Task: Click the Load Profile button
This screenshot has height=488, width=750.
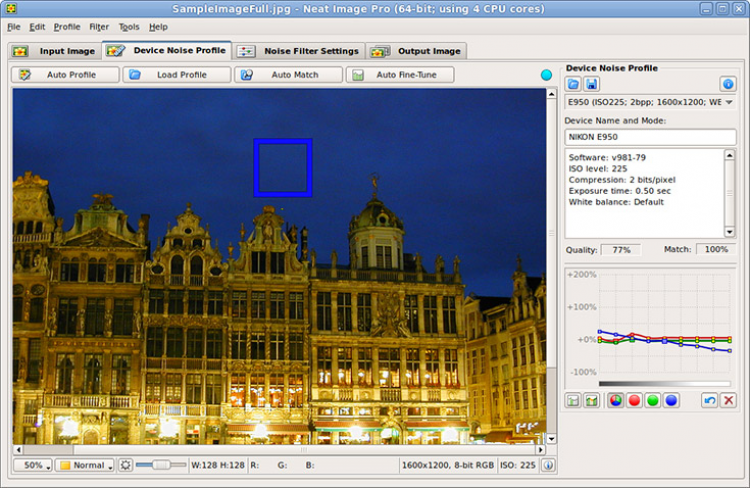Action: tap(176, 75)
